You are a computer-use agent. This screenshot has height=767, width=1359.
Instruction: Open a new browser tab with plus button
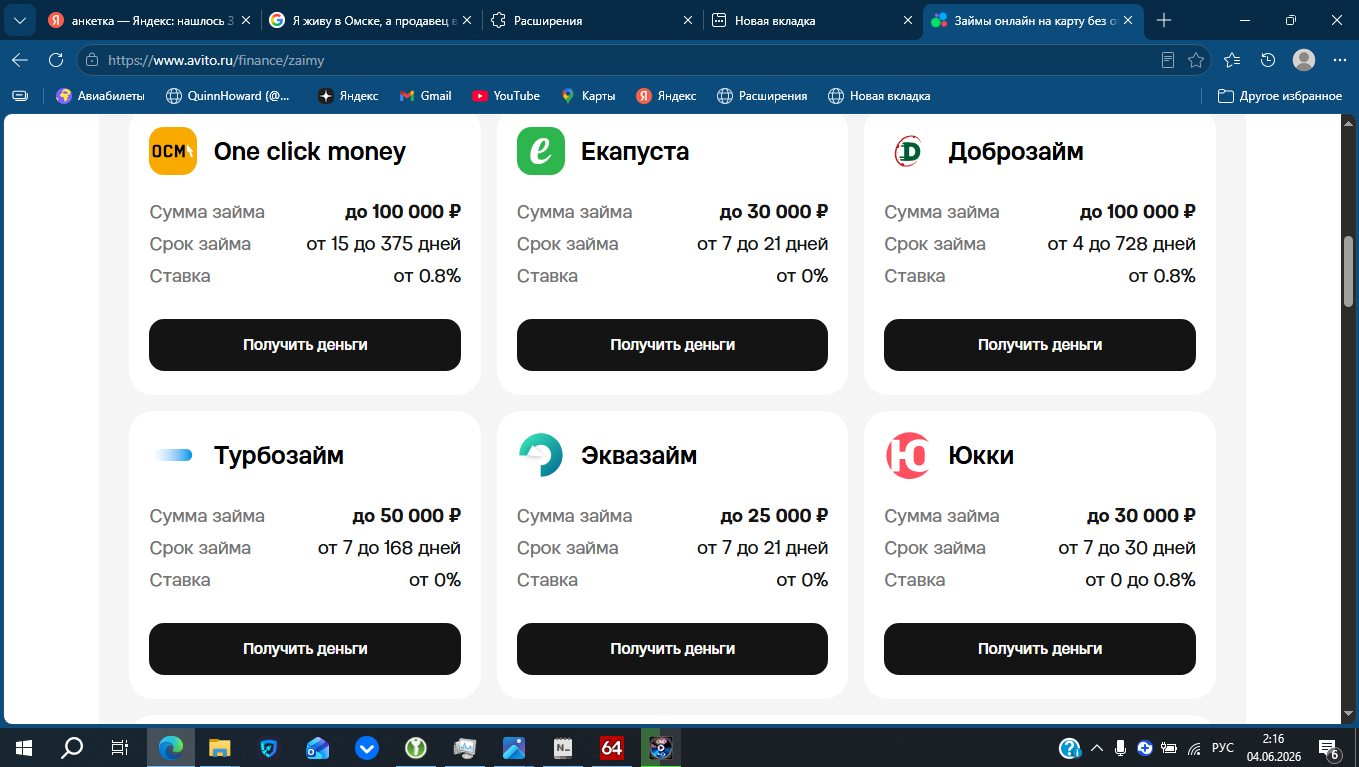[x=1164, y=20]
